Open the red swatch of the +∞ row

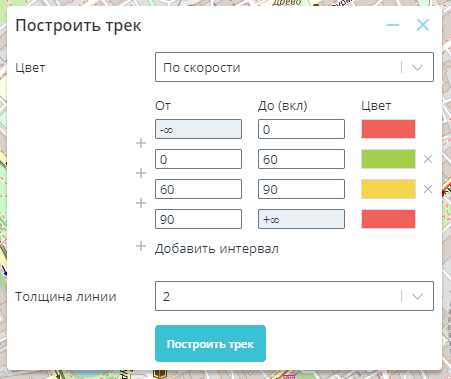pyautogui.click(x=388, y=219)
